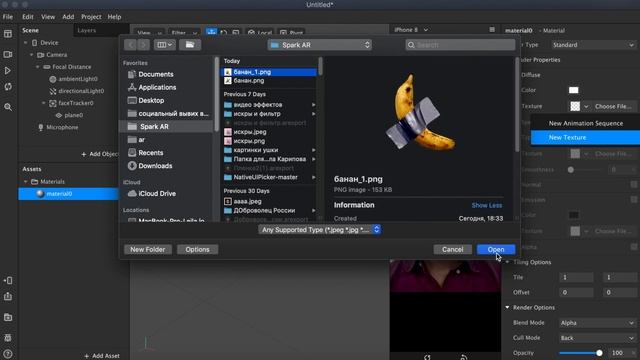Open the Spark AR folder path dropdown

point(320,45)
